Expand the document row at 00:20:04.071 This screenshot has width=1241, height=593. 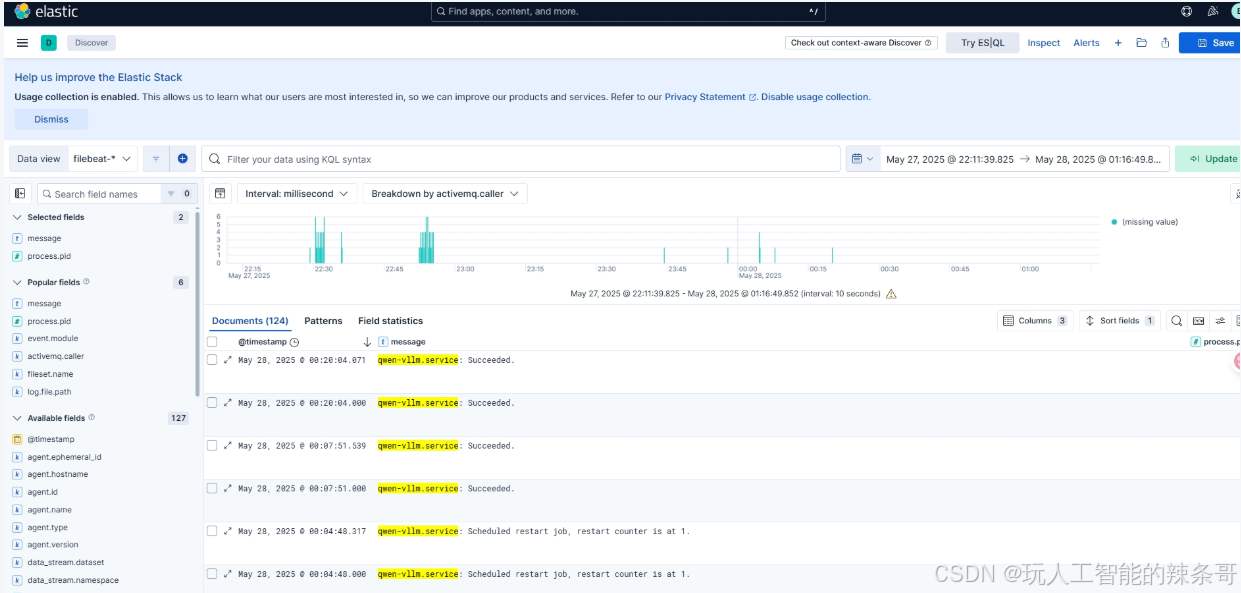point(227,360)
